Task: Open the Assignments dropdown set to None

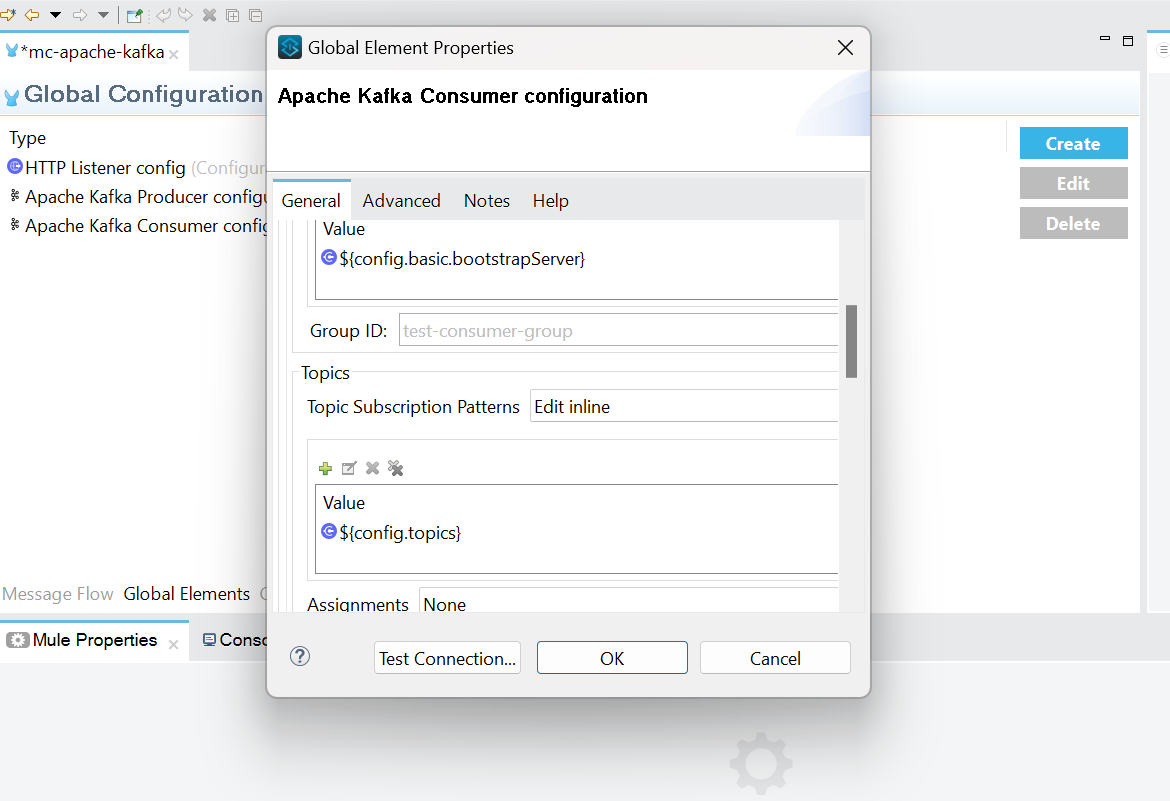Action: click(x=628, y=604)
